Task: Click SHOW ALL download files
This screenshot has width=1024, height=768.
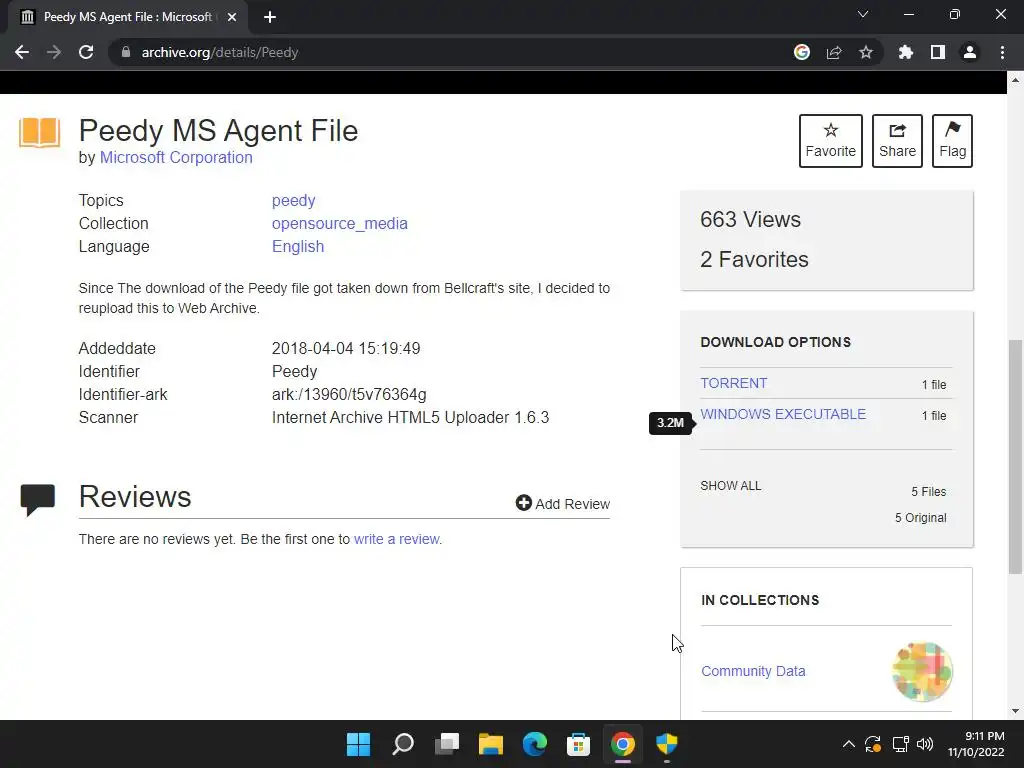Action: (x=731, y=486)
